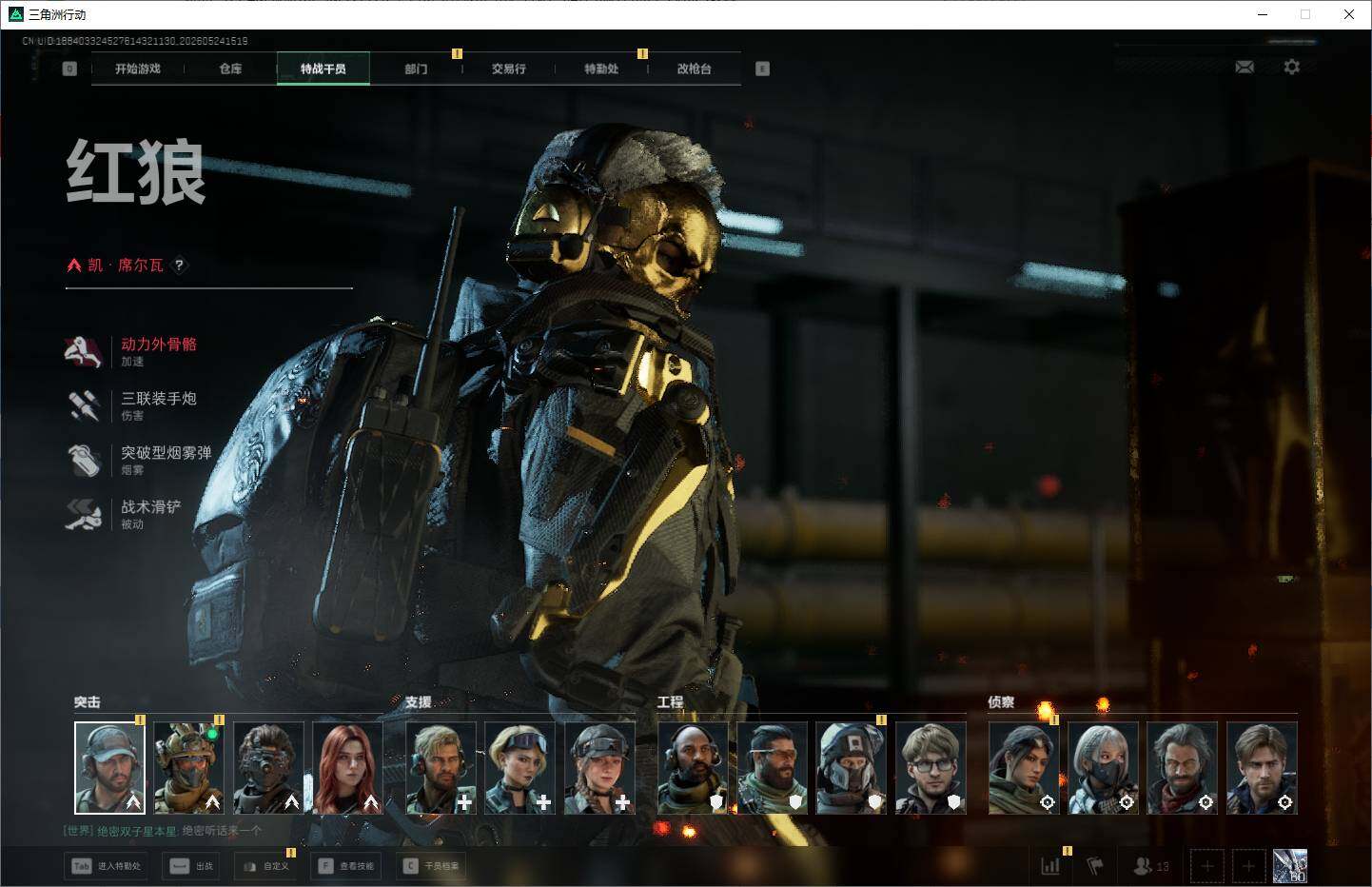Click the question mark beside 凯·席尔瓦
The height and width of the screenshot is (887, 1372).
[179, 266]
